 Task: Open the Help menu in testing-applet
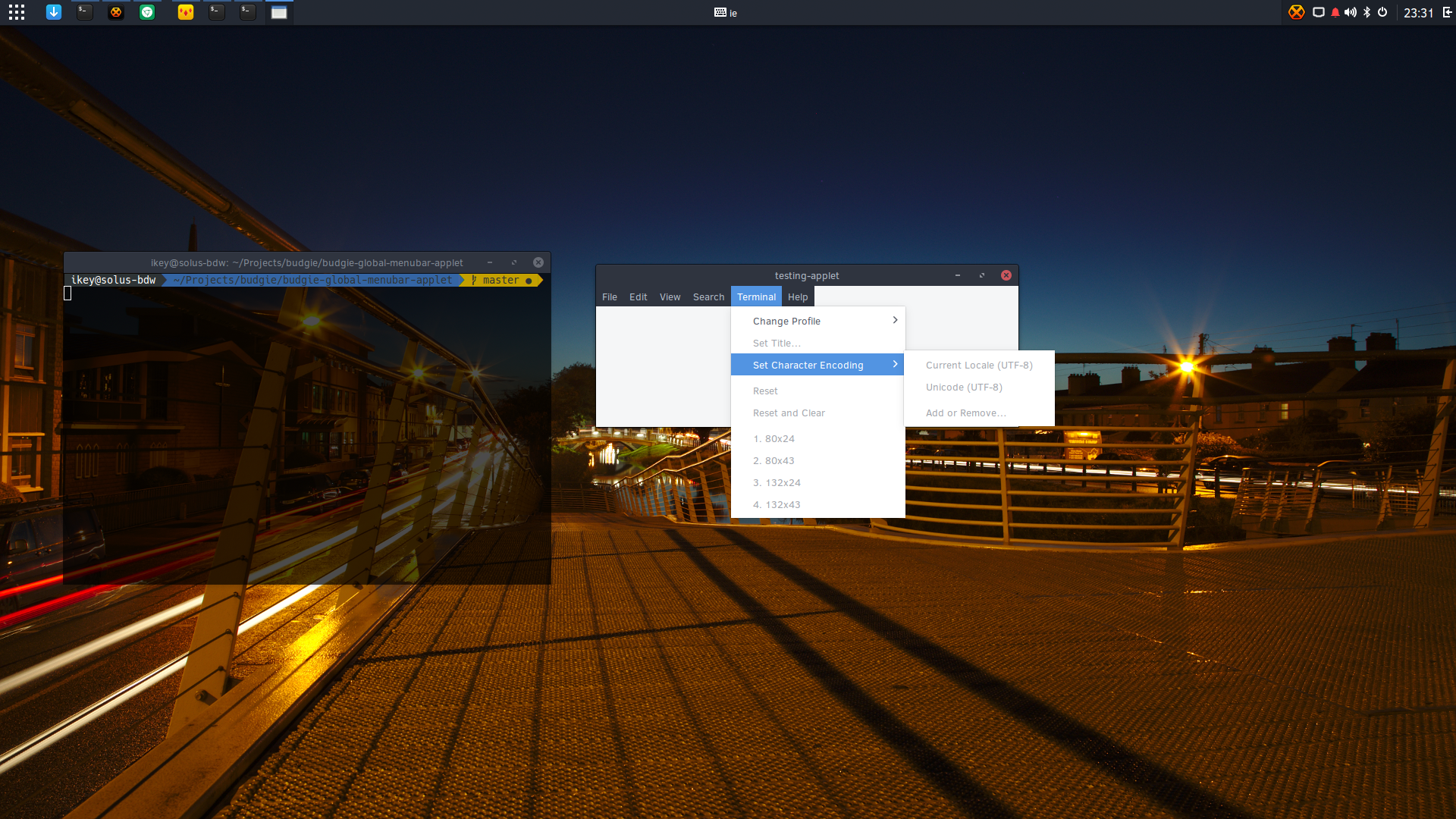[x=798, y=297]
